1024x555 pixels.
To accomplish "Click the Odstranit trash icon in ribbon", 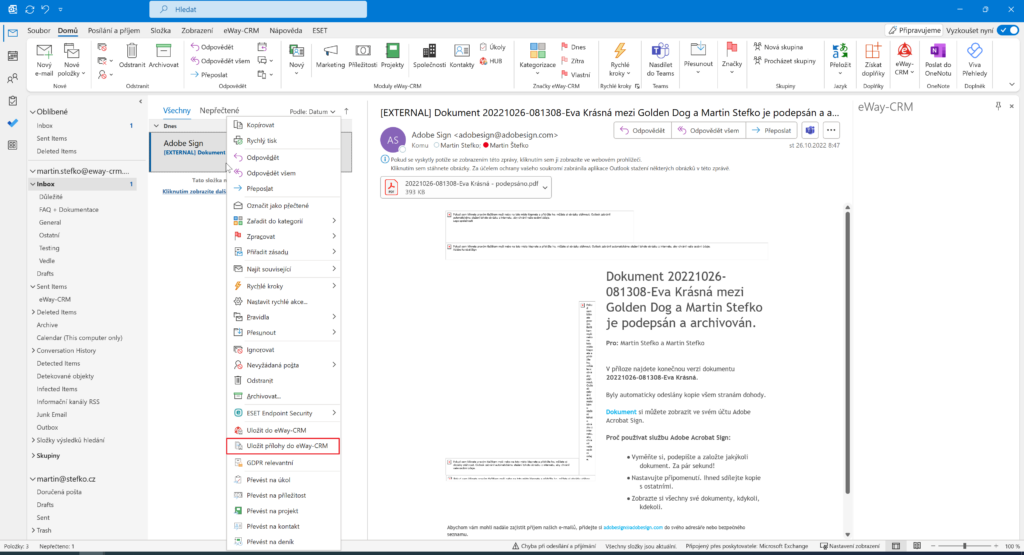I will pos(132,51).
